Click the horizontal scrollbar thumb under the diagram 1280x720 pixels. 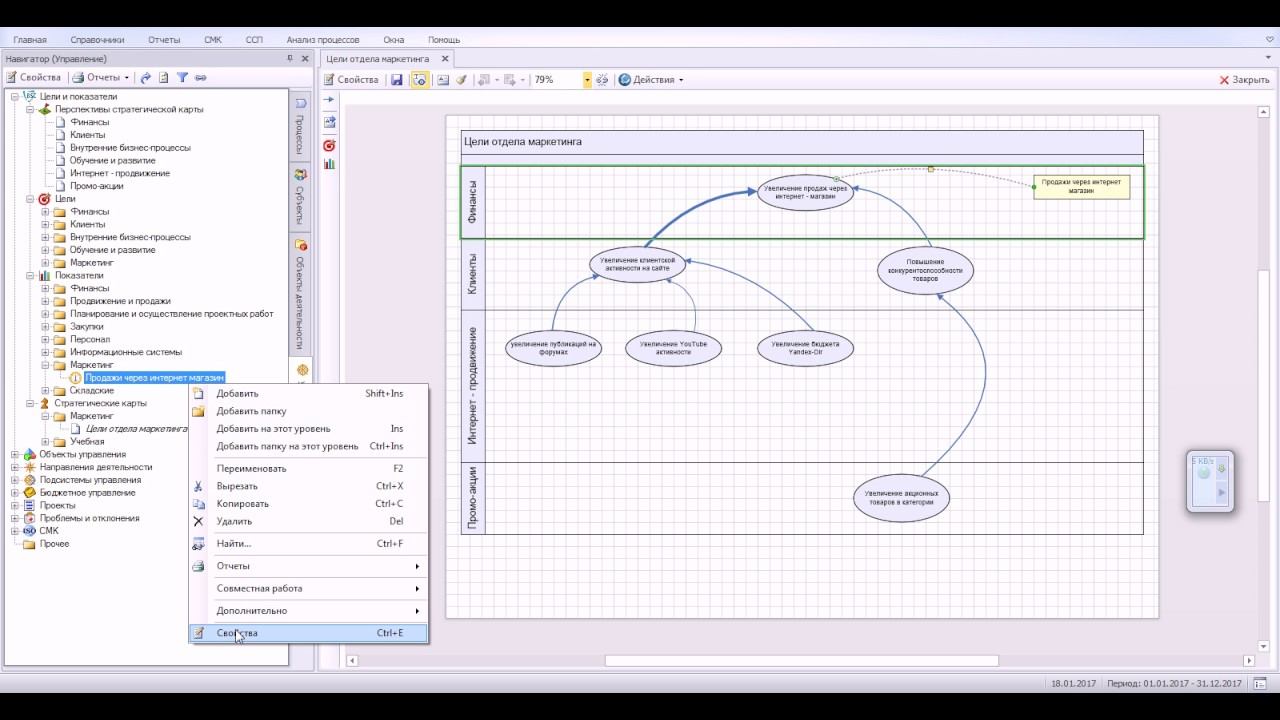click(x=800, y=661)
